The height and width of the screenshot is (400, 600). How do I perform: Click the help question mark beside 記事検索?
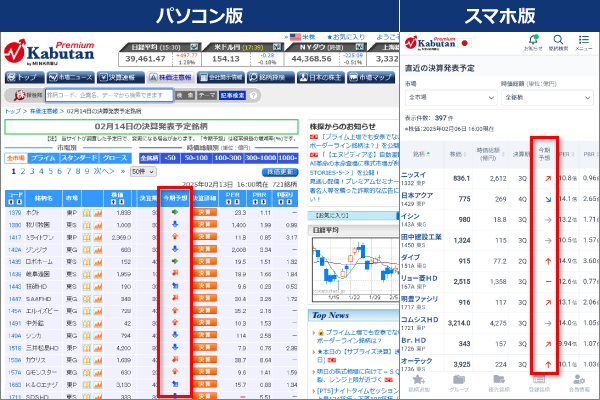coord(253,96)
